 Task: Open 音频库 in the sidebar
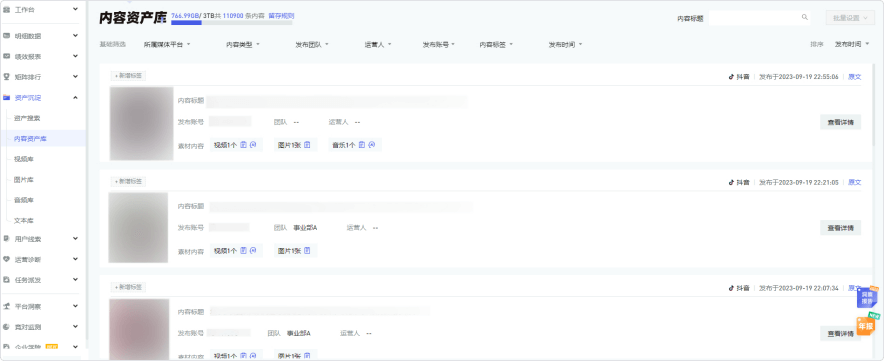click(x=24, y=200)
